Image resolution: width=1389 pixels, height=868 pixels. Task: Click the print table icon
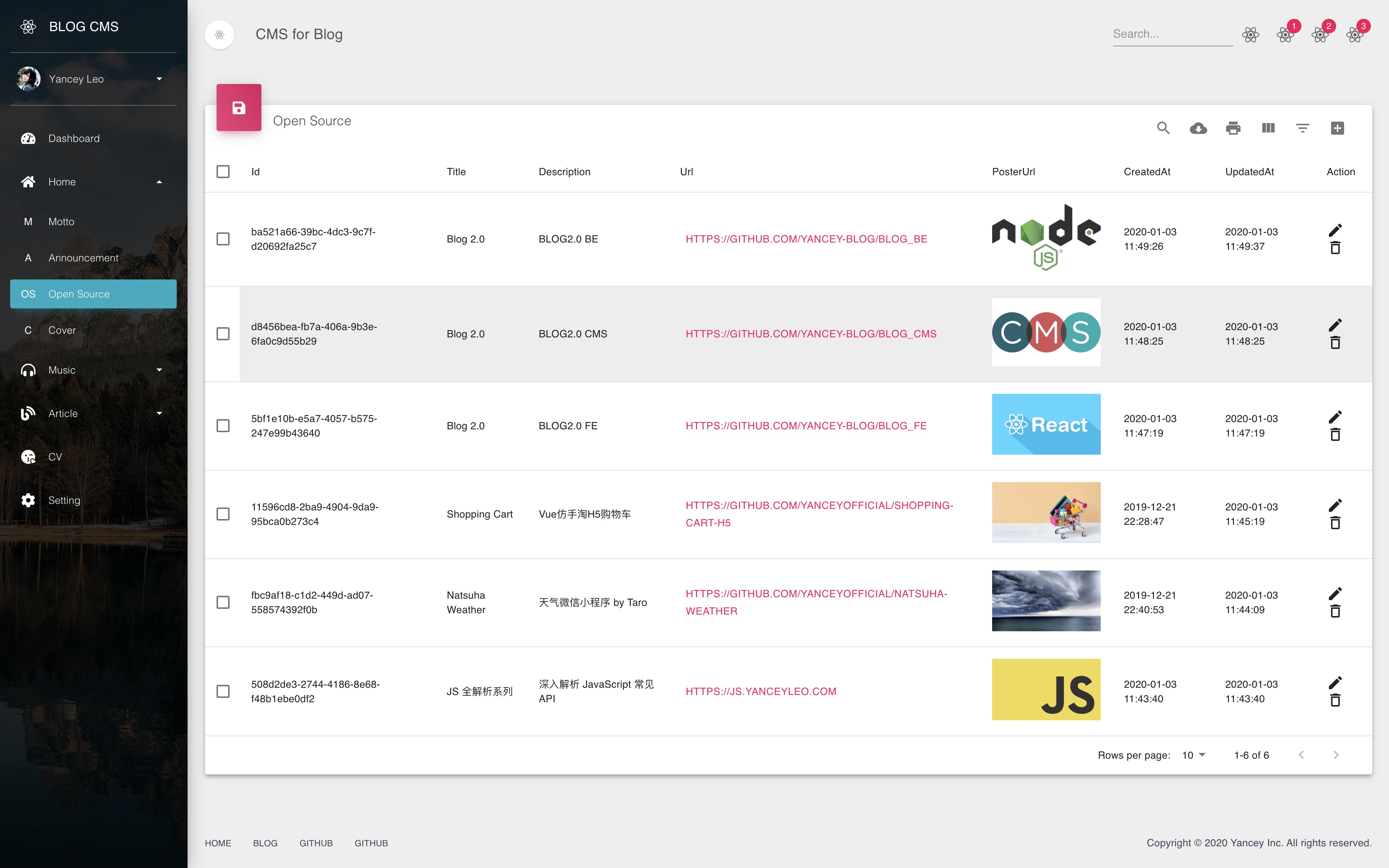tap(1233, 128)
